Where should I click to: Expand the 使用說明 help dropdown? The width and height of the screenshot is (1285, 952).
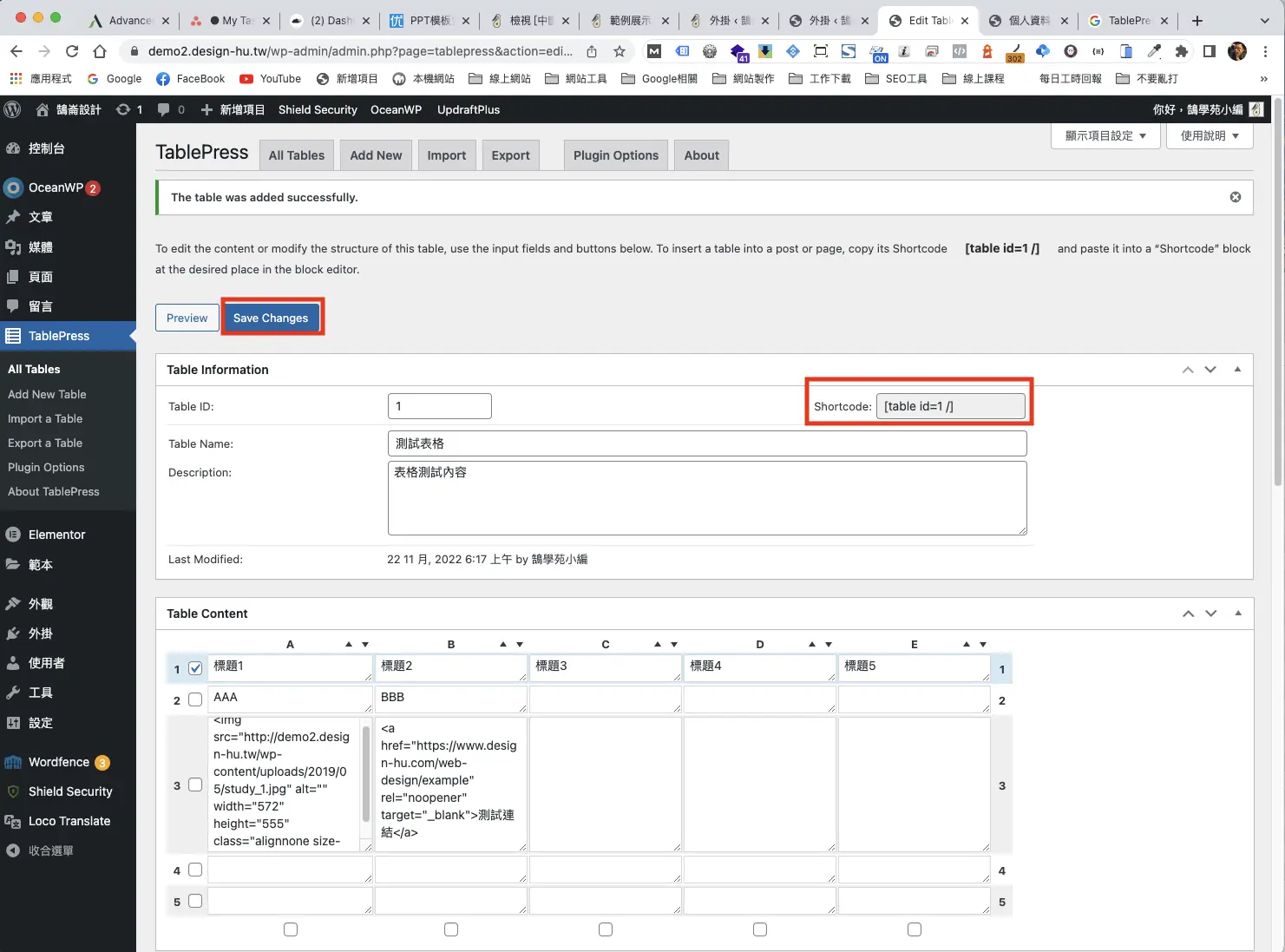[x=1210, y=135]
